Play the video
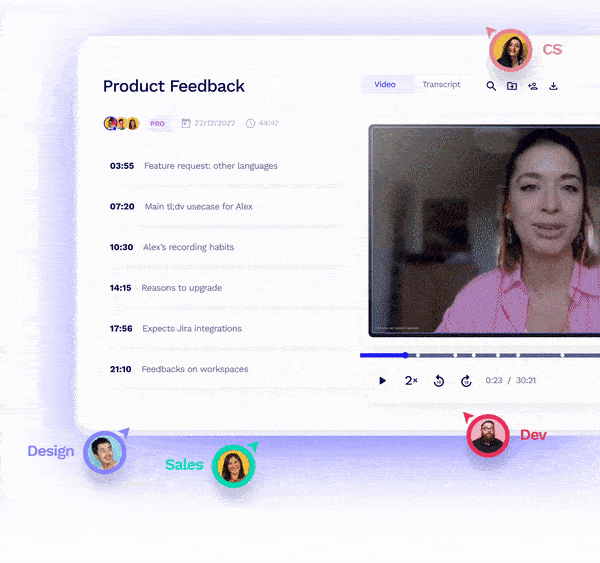 pyautogui.click(x=382, y=380)
